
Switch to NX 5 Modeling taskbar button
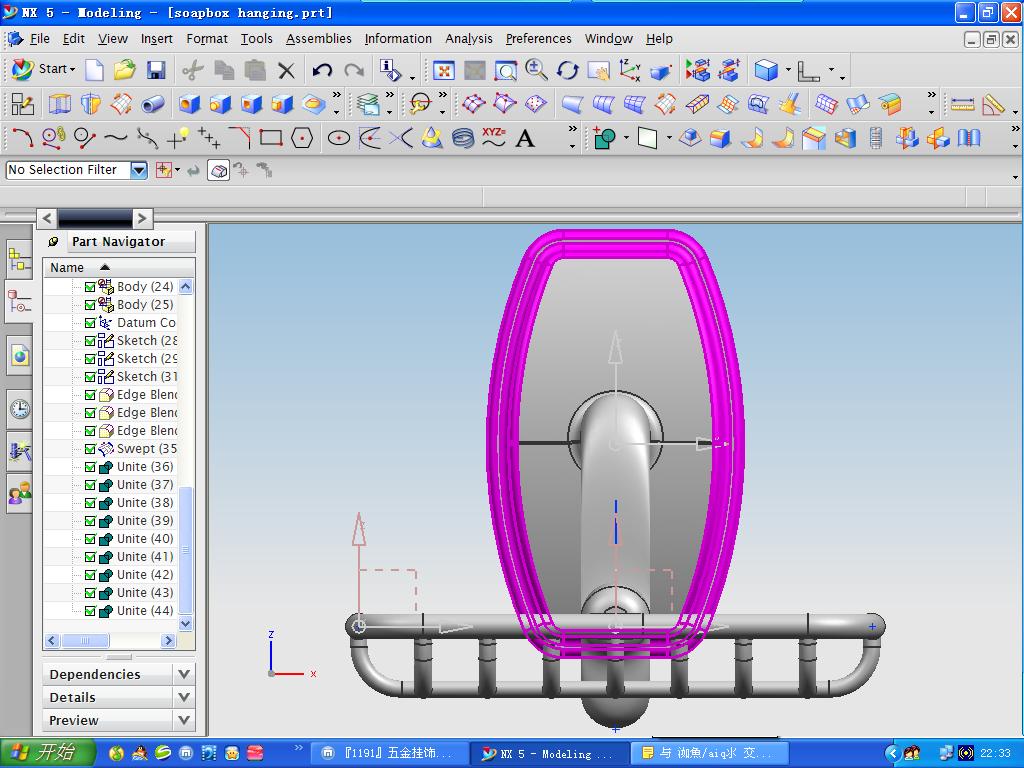click(549, 754)
